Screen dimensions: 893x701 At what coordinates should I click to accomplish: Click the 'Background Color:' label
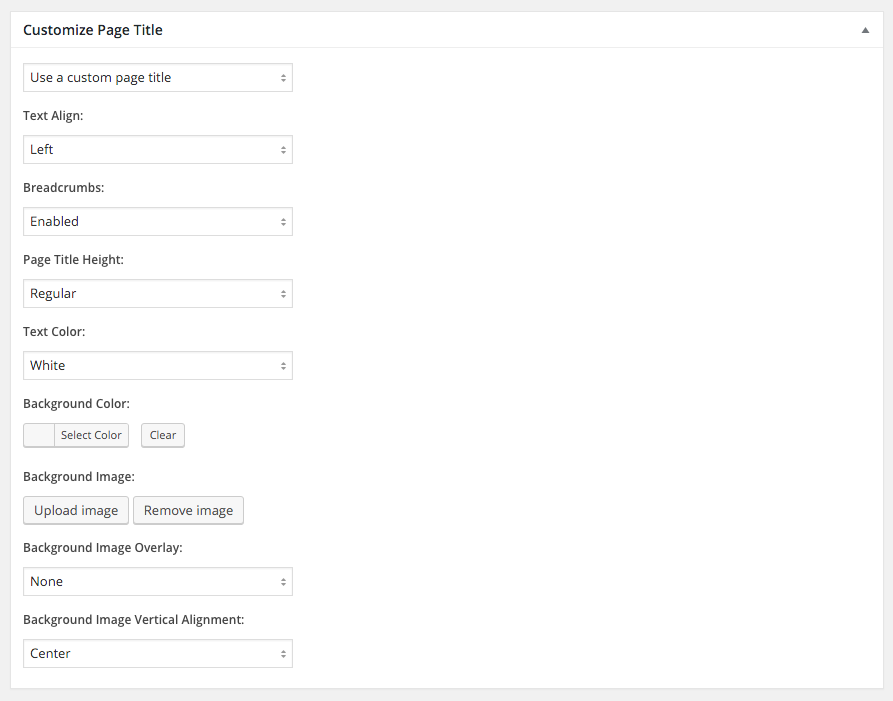point(77,404)
